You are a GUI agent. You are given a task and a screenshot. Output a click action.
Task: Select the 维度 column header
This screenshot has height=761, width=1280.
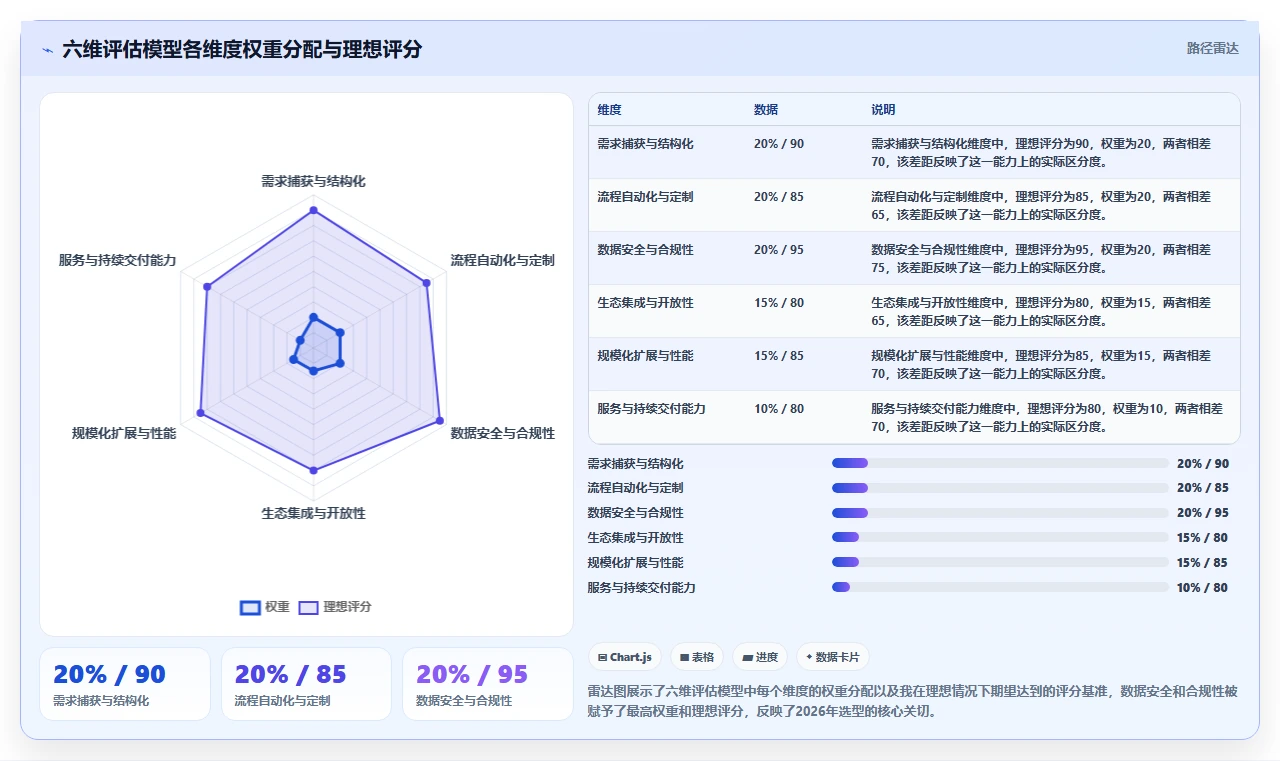point(609,110)
